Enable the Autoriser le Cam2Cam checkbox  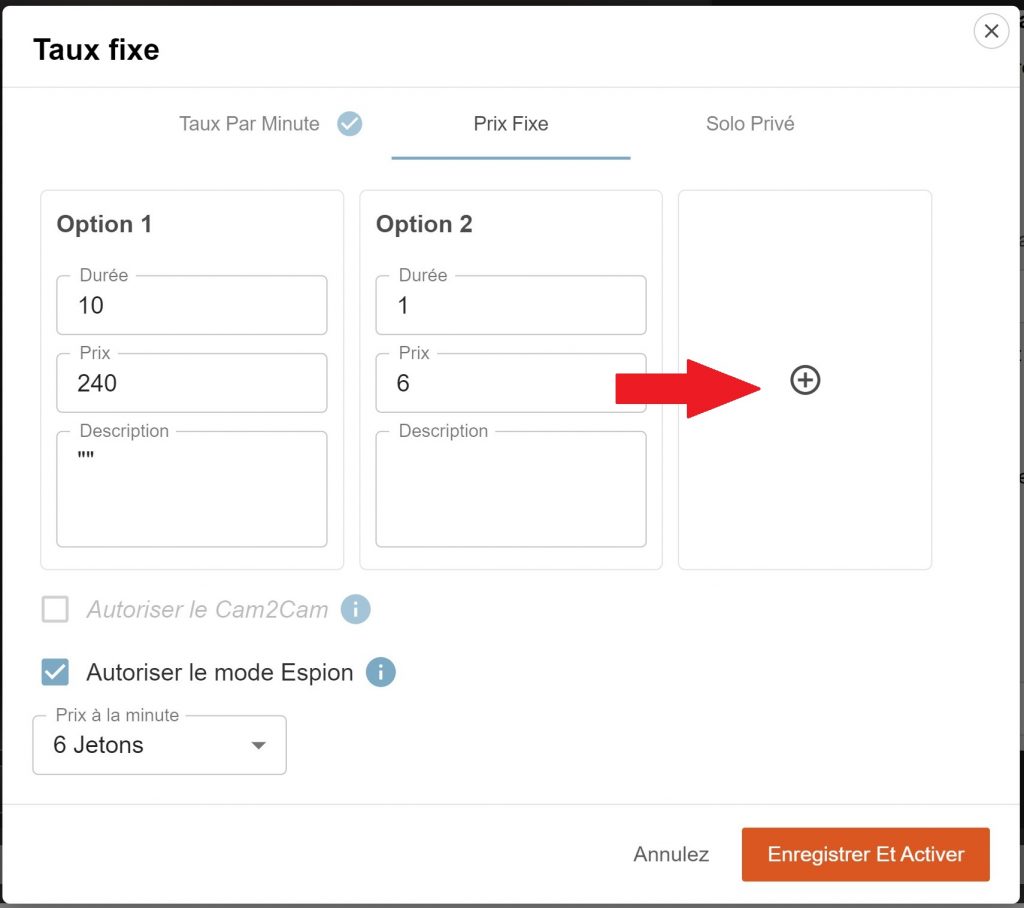(x=55, y=609)
